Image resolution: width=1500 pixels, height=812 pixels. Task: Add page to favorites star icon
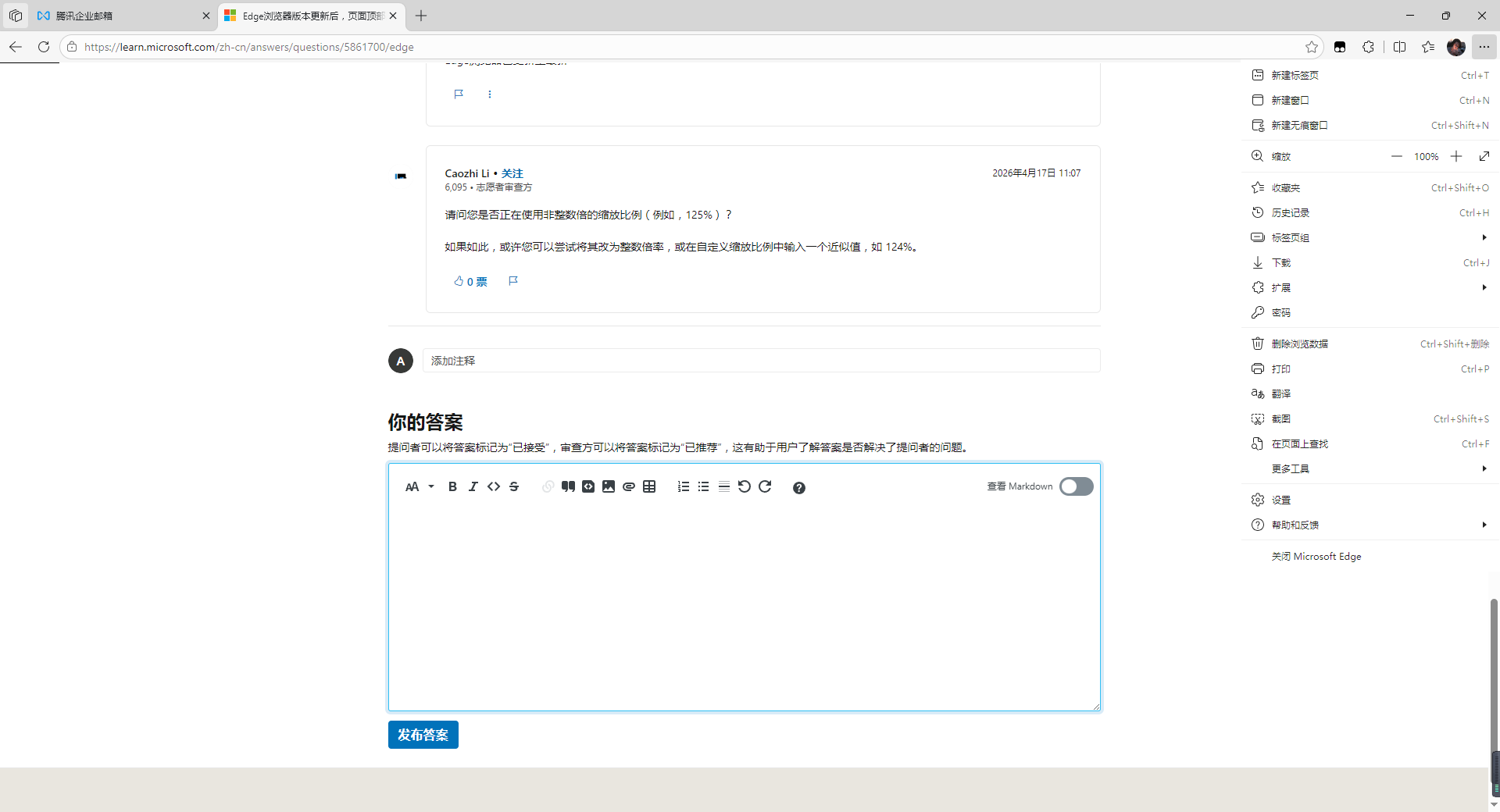click(1312, 47)
